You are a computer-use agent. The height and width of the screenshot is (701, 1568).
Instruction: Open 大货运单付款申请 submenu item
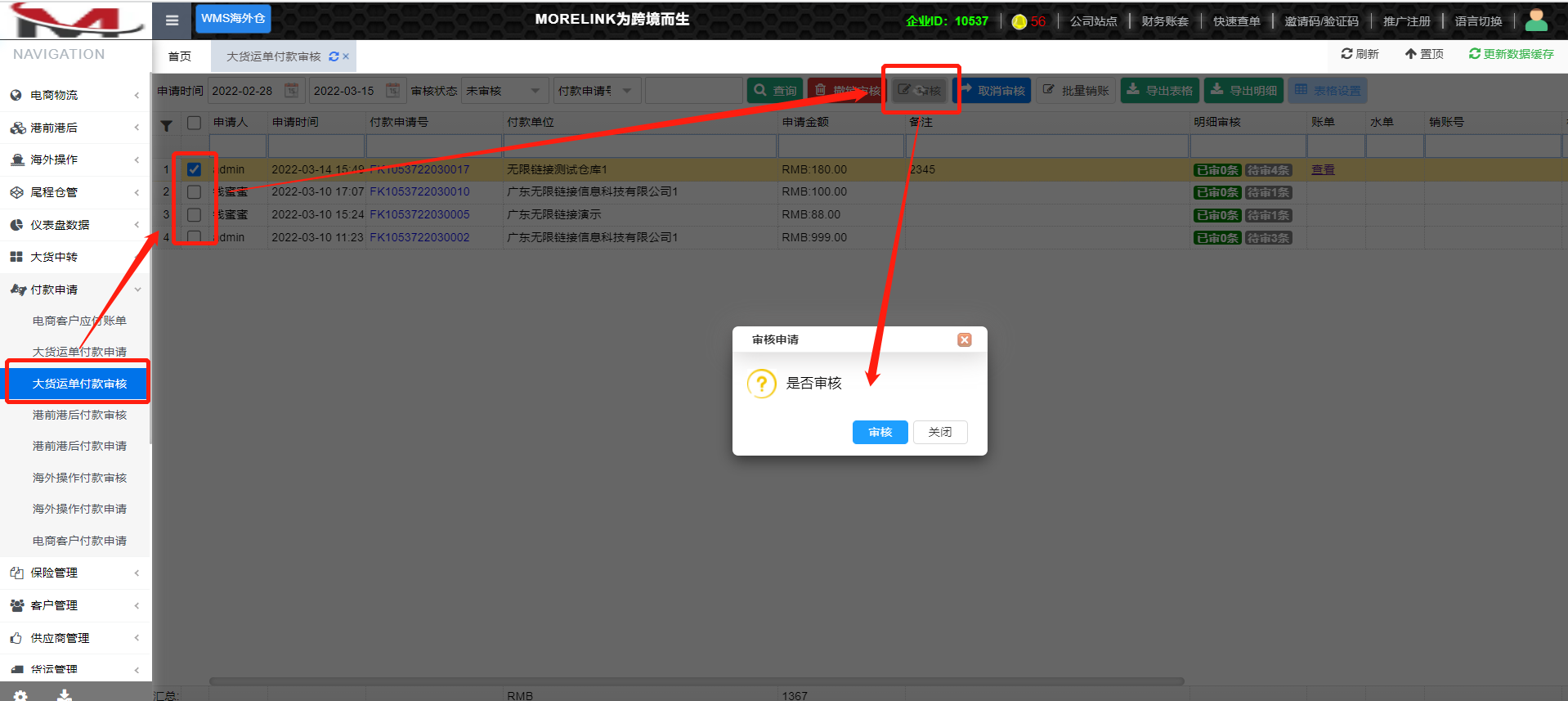coord(79,352)
